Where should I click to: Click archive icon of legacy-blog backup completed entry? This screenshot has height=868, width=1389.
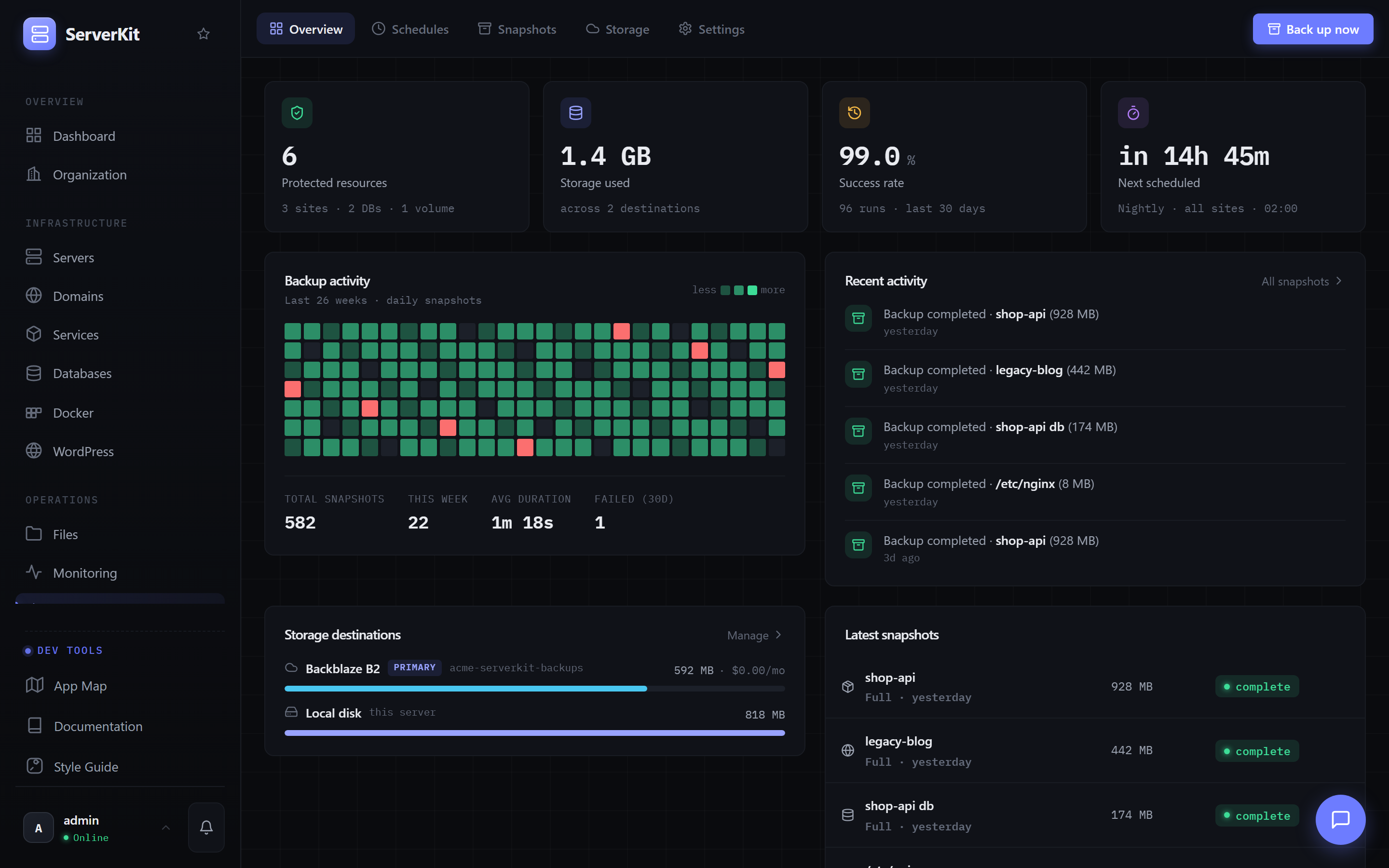click(858, 374)
